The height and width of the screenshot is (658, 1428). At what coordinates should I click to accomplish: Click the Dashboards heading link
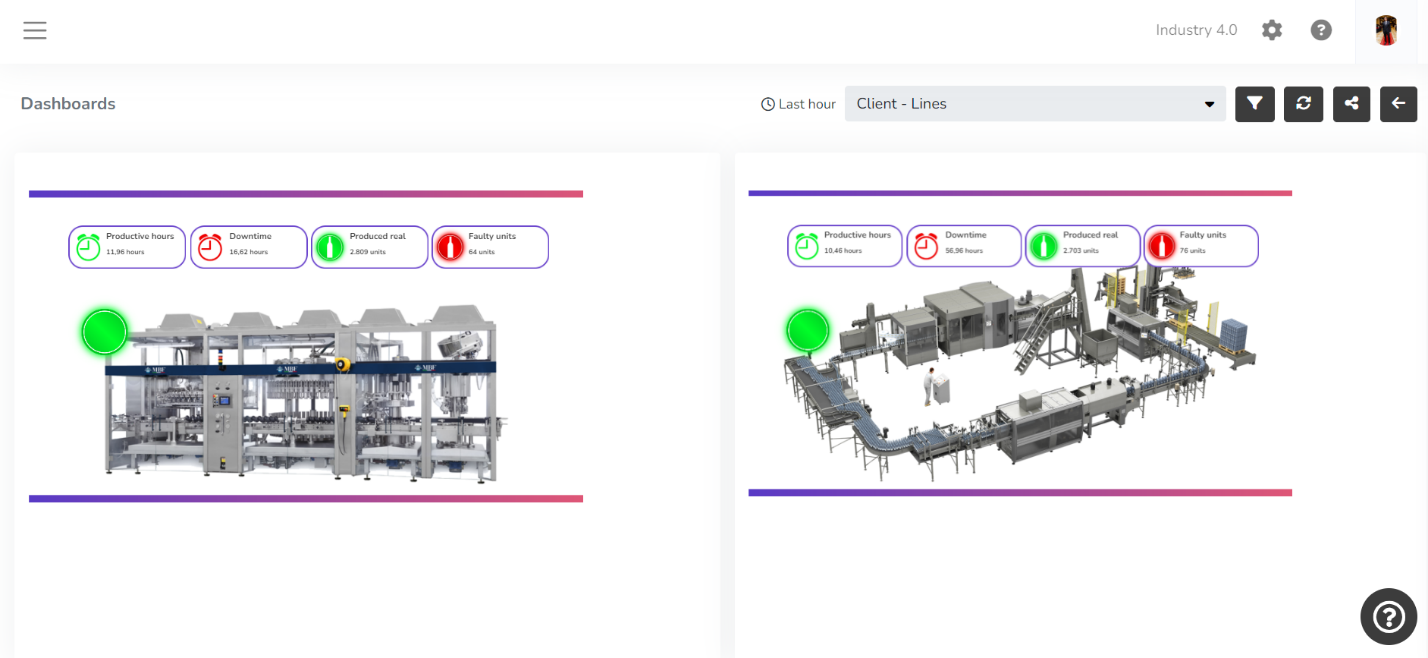[68, 103]
